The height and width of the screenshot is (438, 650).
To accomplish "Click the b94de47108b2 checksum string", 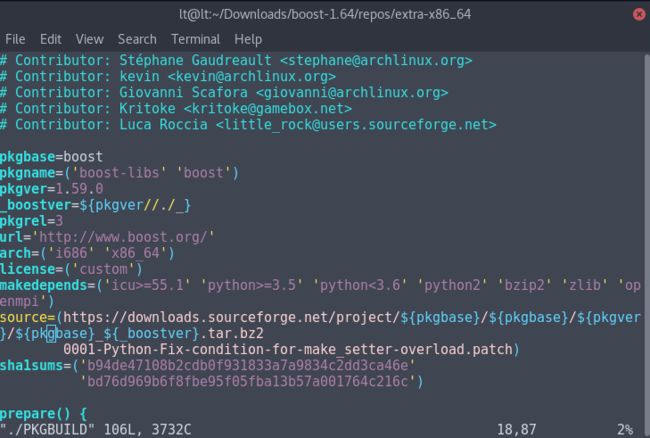I will pos(248,365).
